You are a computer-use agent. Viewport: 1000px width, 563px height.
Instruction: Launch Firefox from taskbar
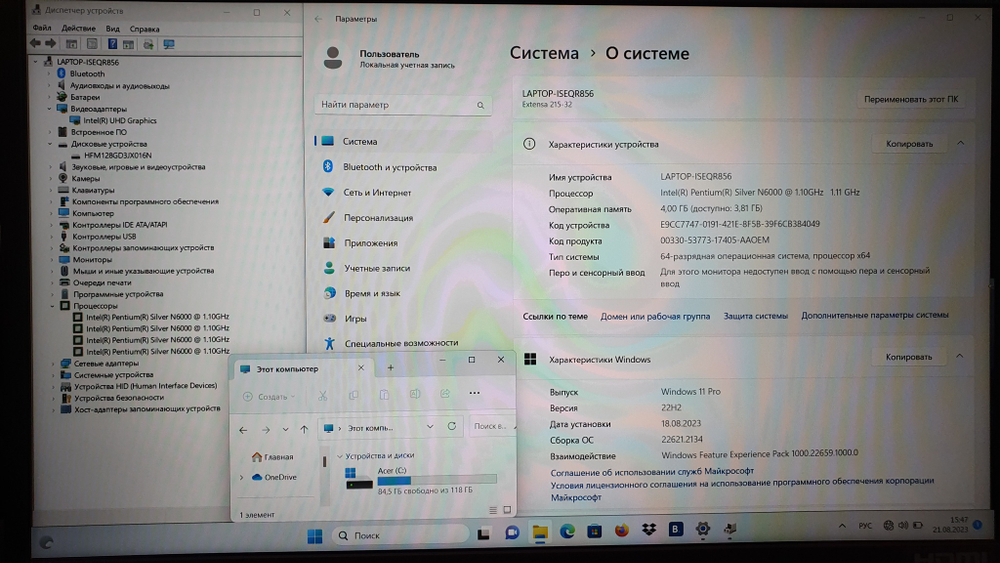tap(621, 530)
